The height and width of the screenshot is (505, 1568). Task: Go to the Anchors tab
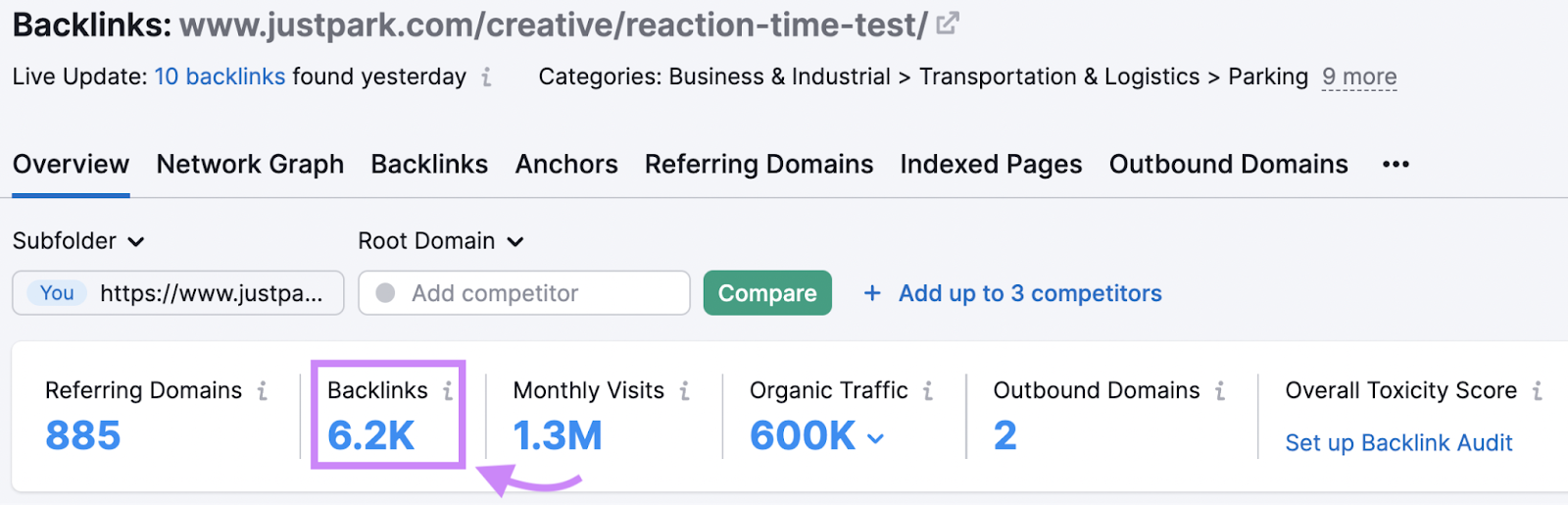pyautogui.click(x=566, y=165)
